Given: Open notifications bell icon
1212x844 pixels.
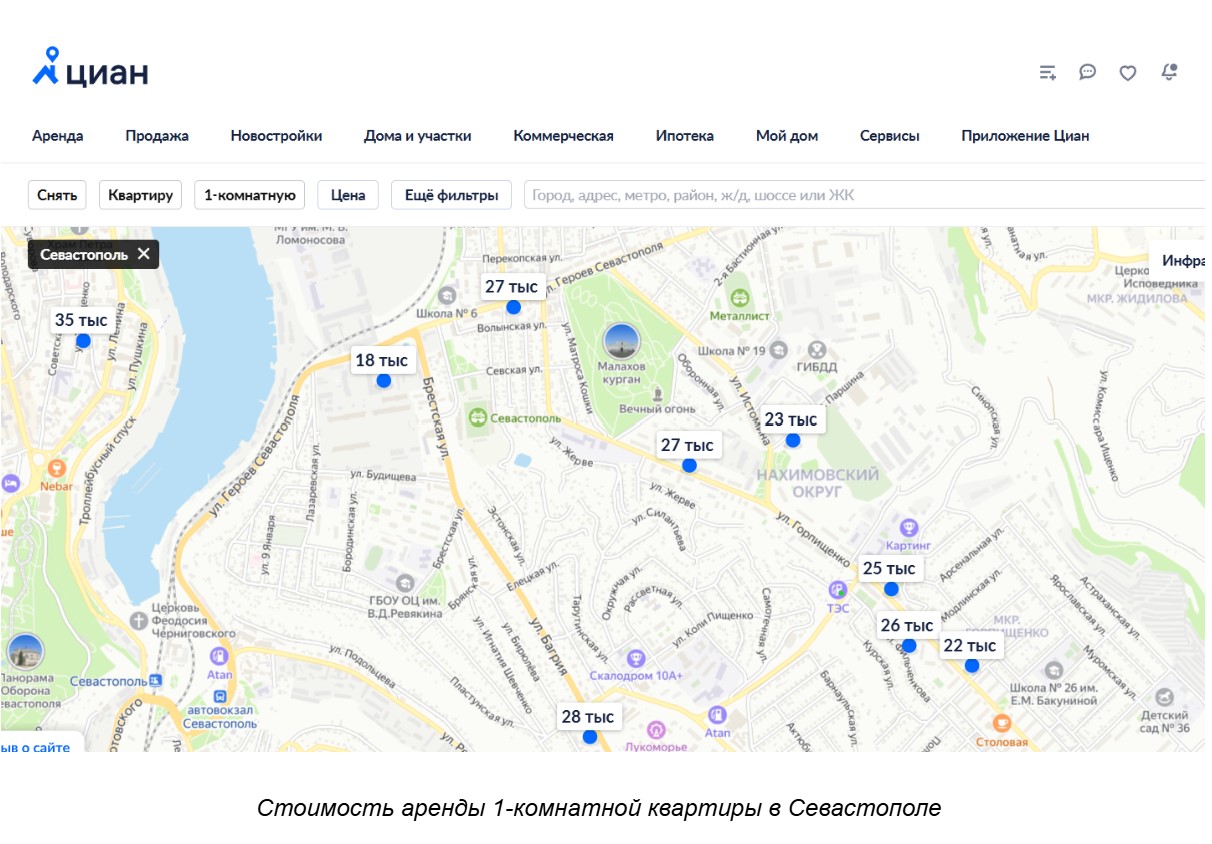Looking at the screenshot, I should point(1168,72).
